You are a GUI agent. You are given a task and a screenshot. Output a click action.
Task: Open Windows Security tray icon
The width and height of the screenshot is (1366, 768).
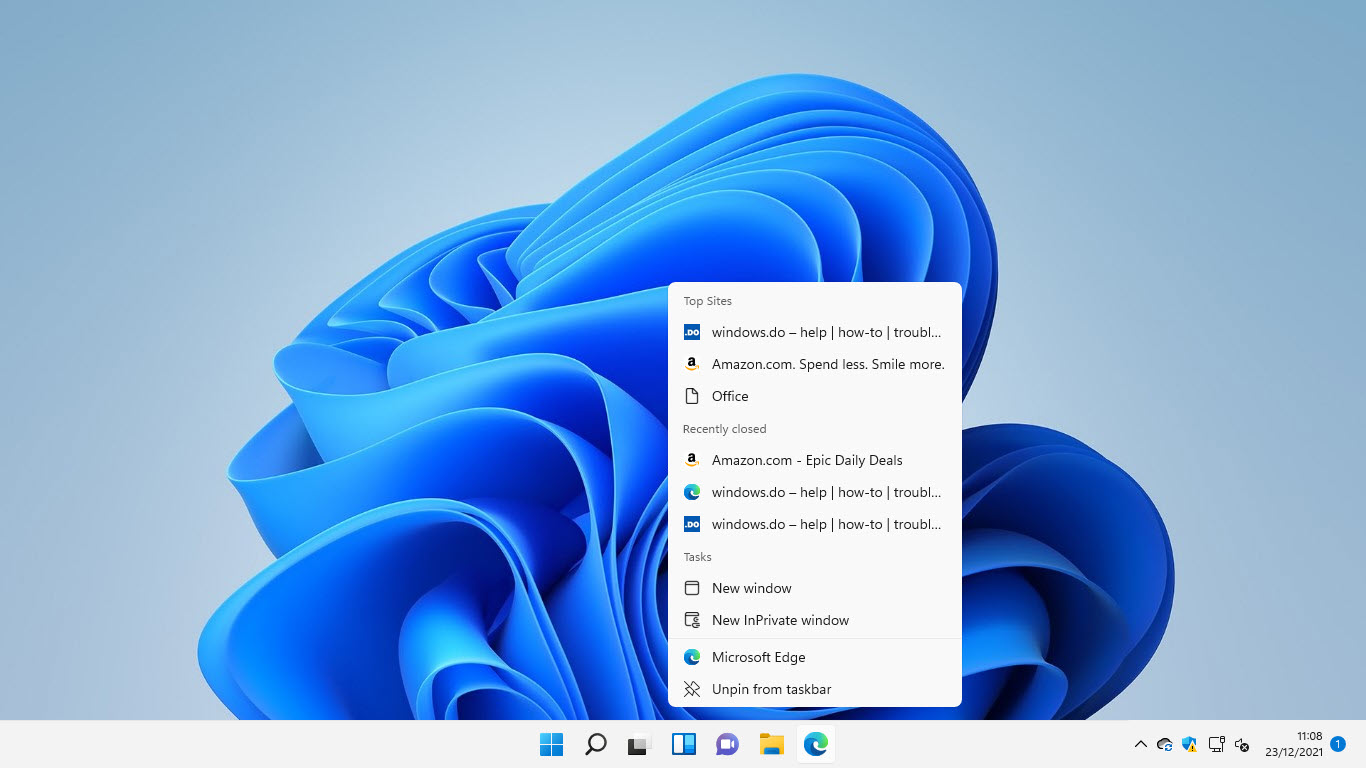(1189, 745)
